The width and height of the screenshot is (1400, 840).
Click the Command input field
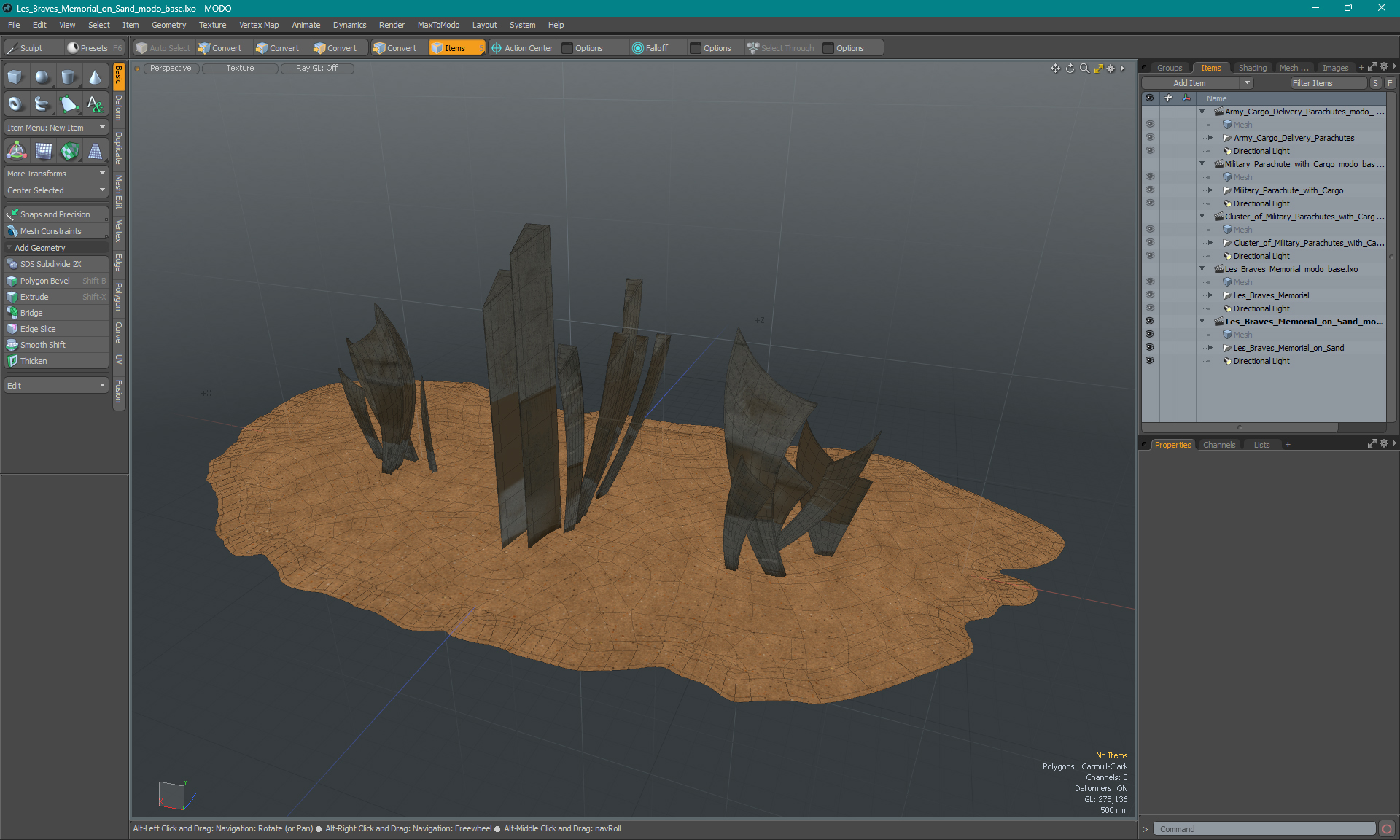[1264, 829]
